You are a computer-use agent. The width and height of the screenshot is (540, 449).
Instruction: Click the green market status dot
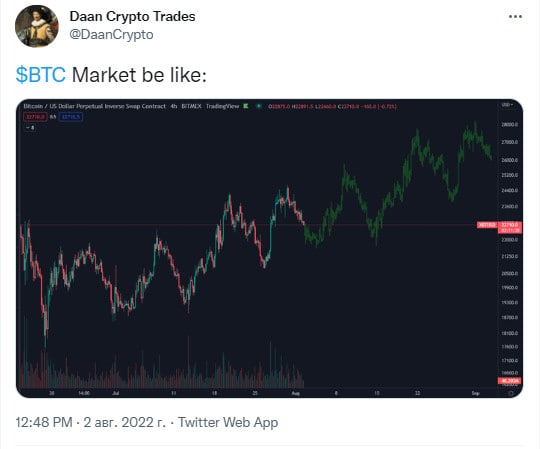point(259,106)
